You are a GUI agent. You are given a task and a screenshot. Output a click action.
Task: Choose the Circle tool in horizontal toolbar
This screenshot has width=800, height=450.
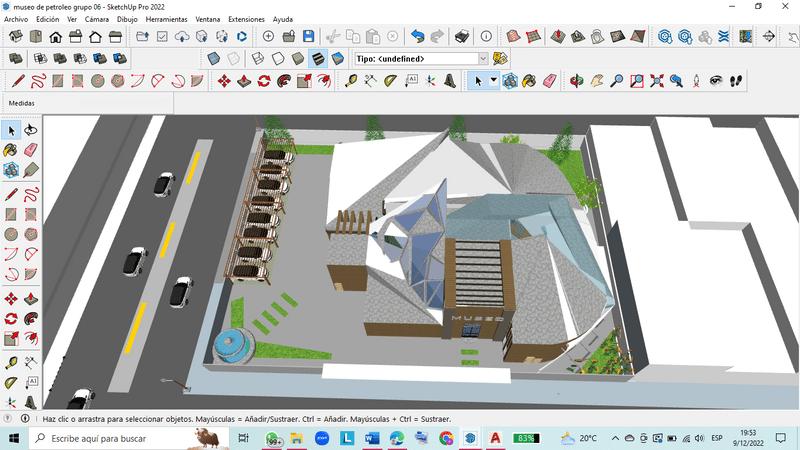click(x=98, y=81)
